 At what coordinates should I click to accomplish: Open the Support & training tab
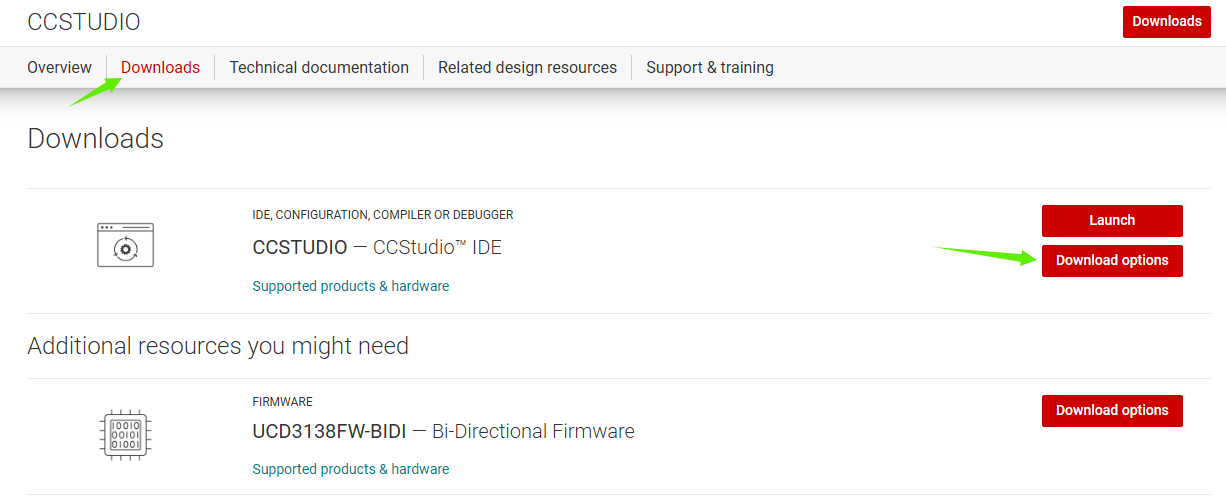[710, 68]
